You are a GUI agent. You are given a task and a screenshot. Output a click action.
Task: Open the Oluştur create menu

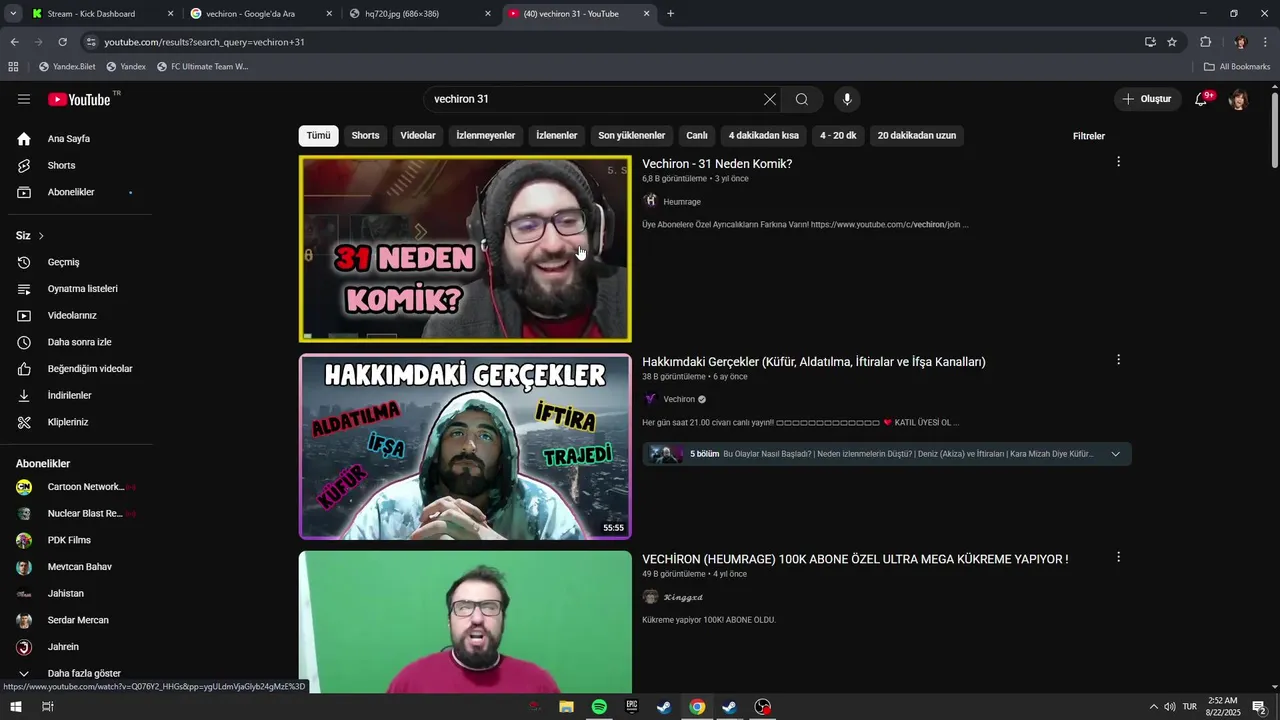coord(1146,99)
